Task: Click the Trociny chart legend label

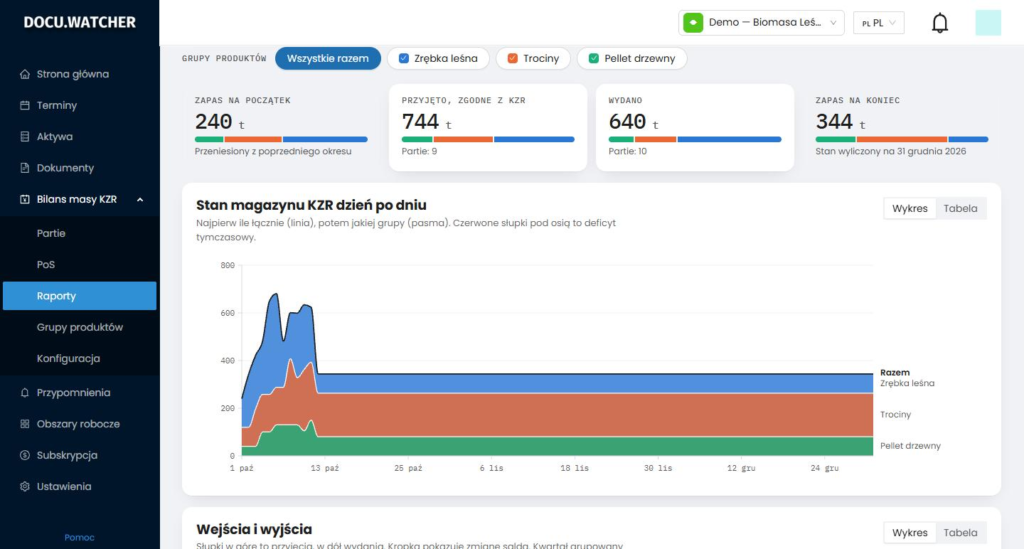Action: 895,415
